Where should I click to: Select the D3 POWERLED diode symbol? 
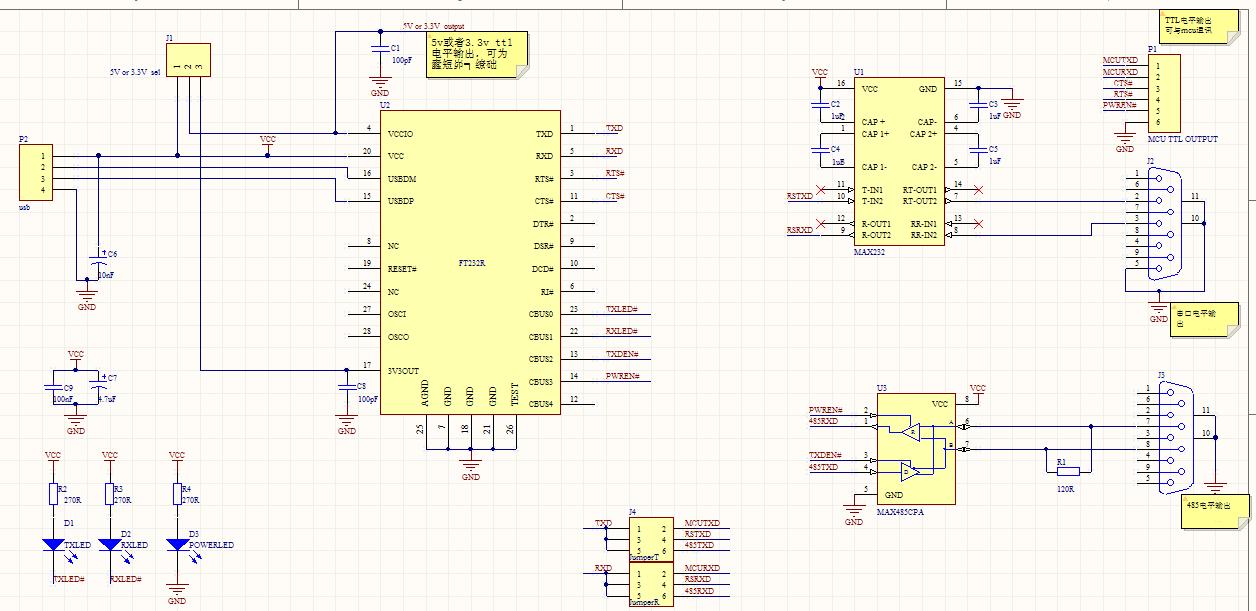[x=177, y=546]
